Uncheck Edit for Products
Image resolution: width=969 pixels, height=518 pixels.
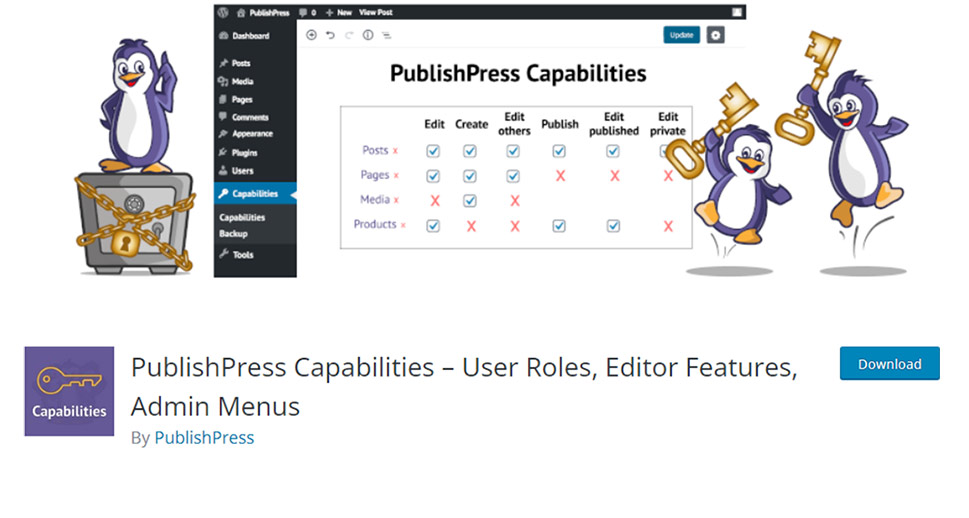tap(433, 226)
